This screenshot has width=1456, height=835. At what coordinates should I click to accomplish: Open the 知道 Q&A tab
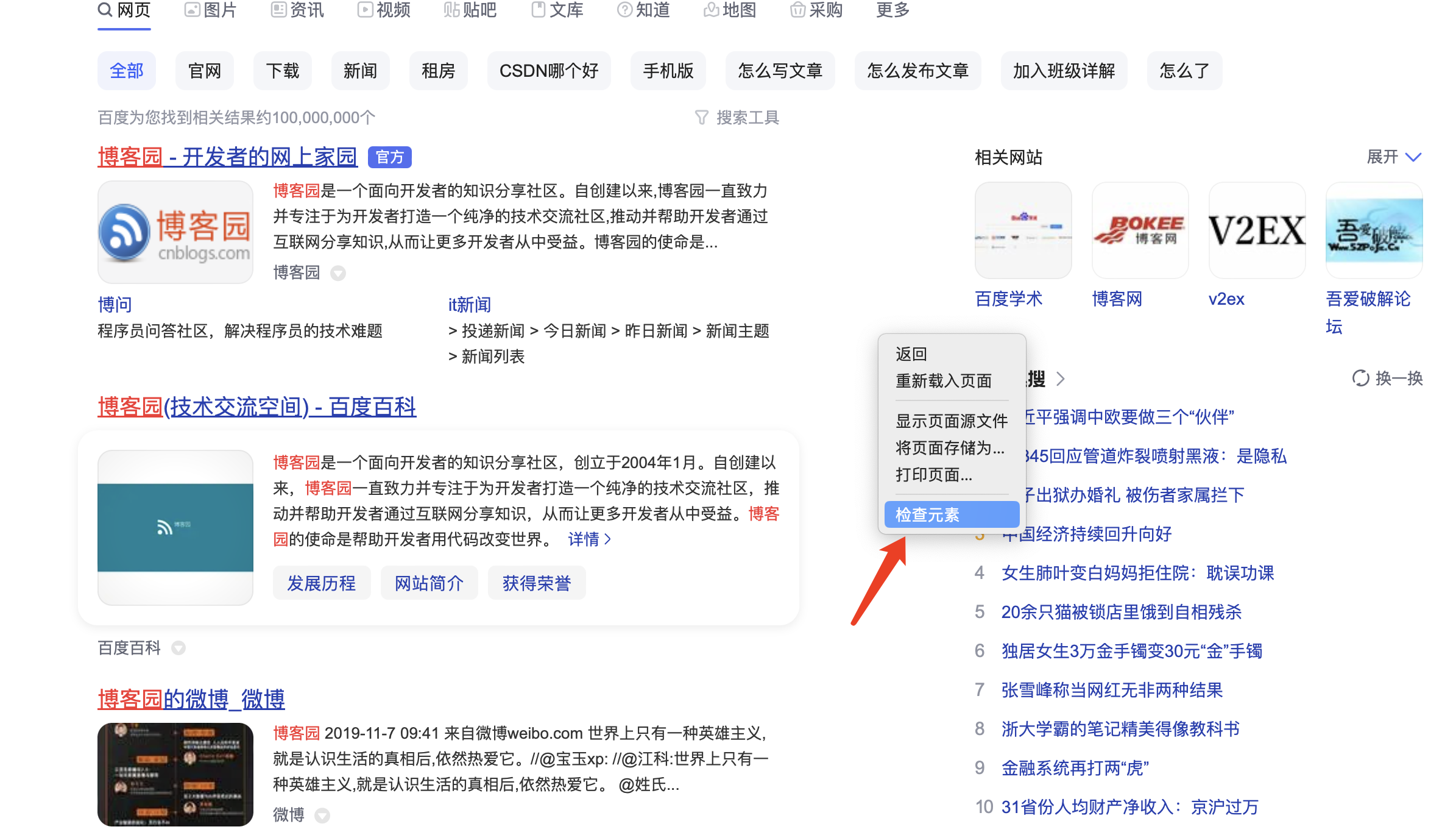point(643,10)
